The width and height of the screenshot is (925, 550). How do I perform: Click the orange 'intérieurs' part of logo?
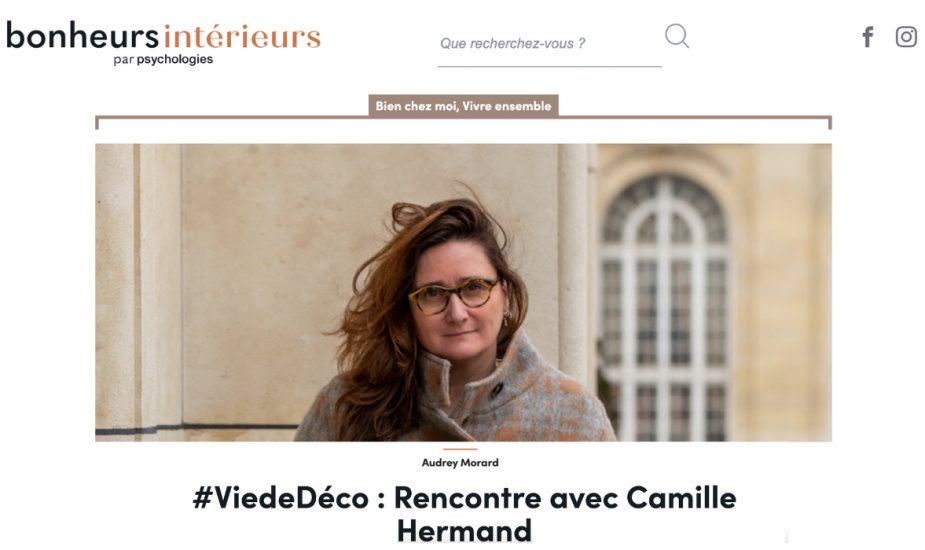click(242, 36)
